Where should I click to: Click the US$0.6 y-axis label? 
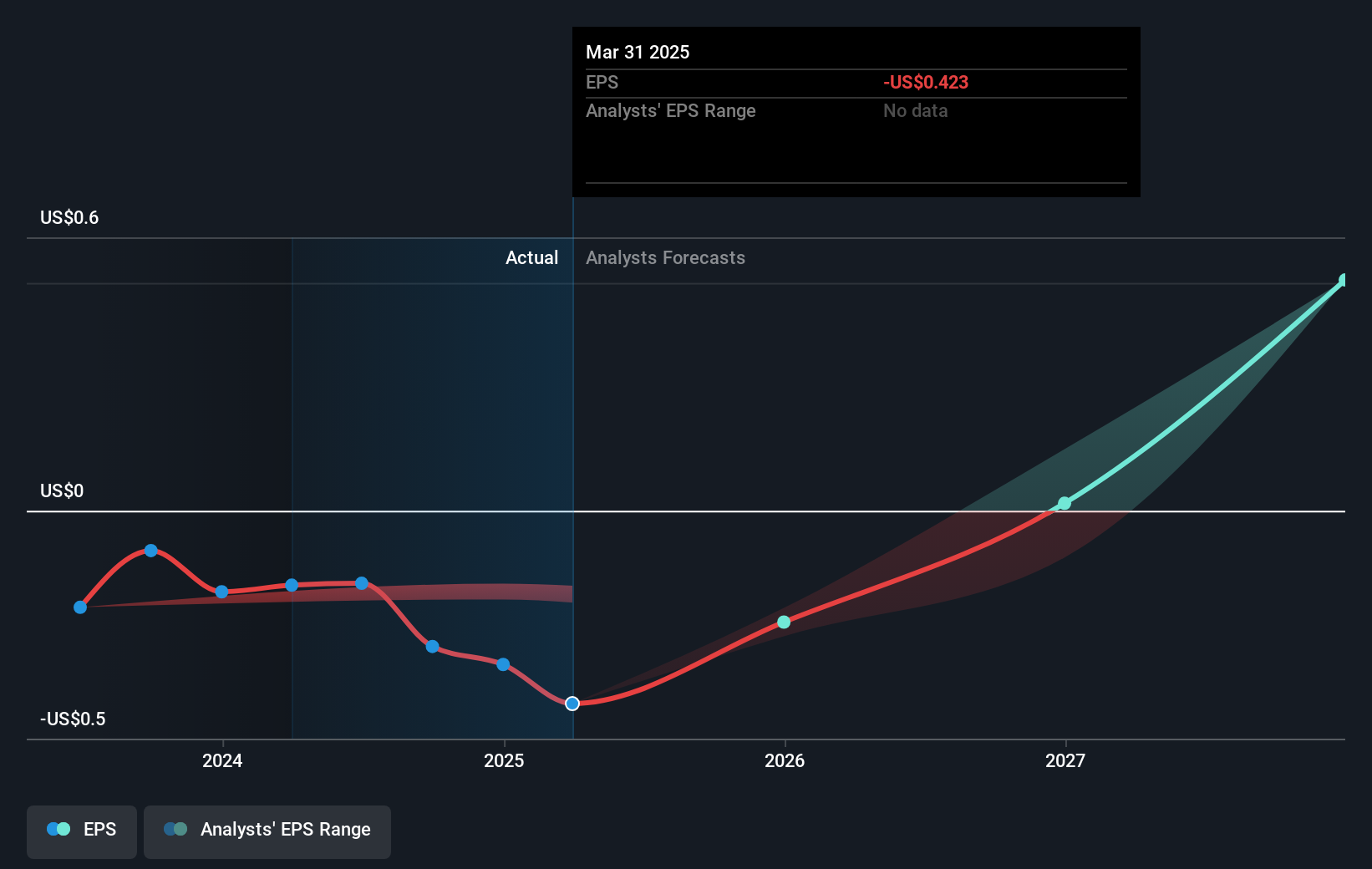coord(69,218)
